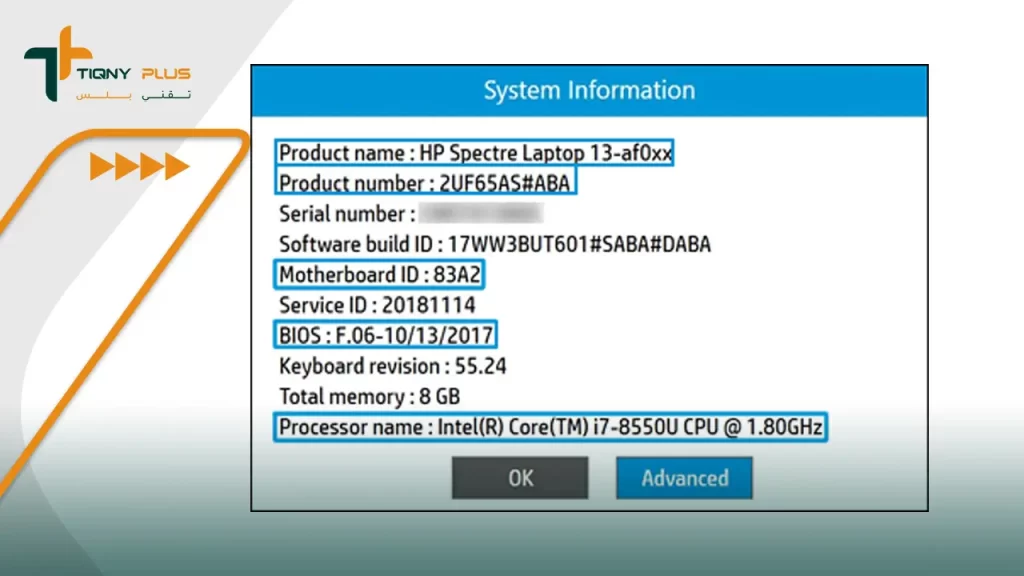Select the BIOS F.06 version line
Screen dimensions: 1024x576
[x=385, y=335]
